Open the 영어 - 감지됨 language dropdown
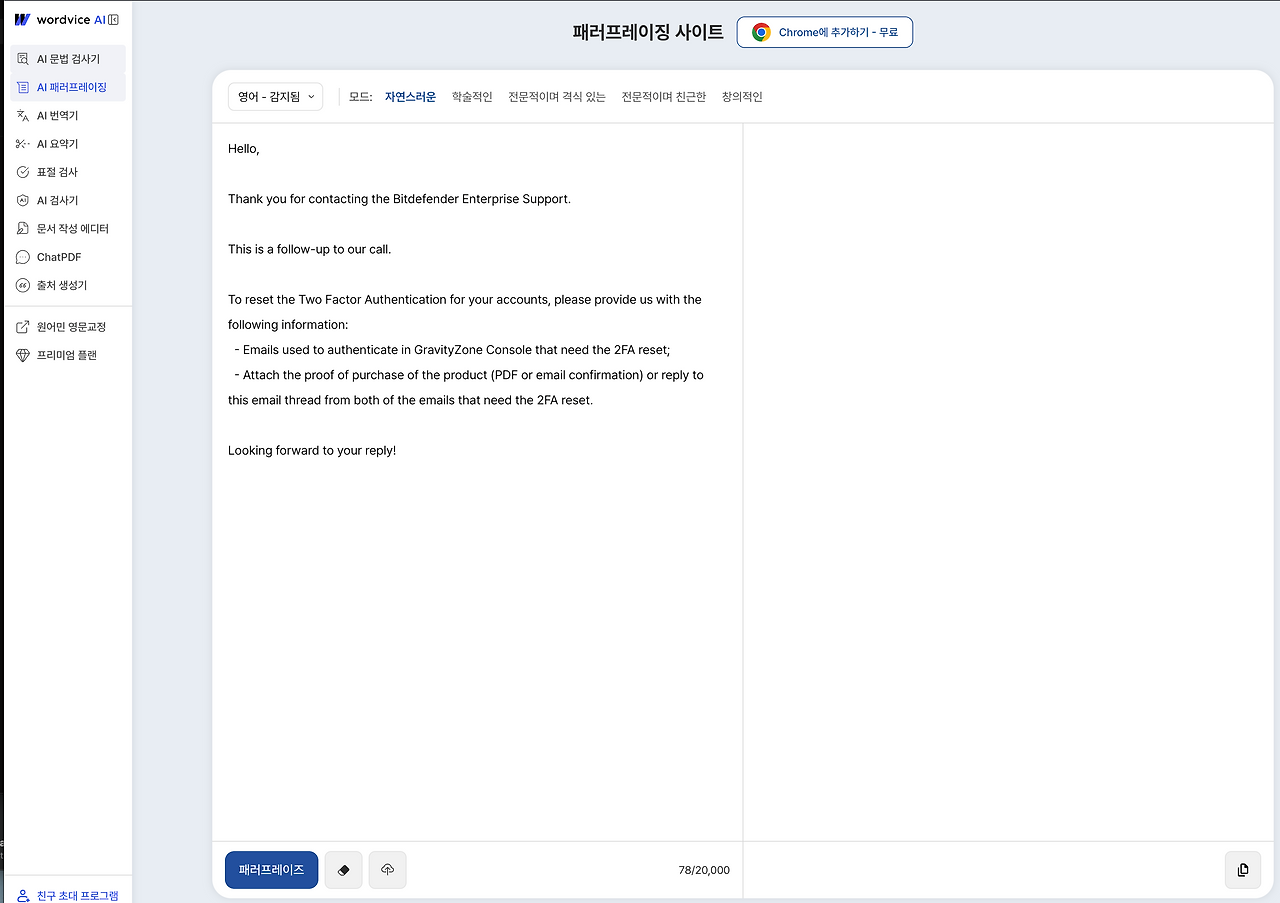 coord(275,96)
